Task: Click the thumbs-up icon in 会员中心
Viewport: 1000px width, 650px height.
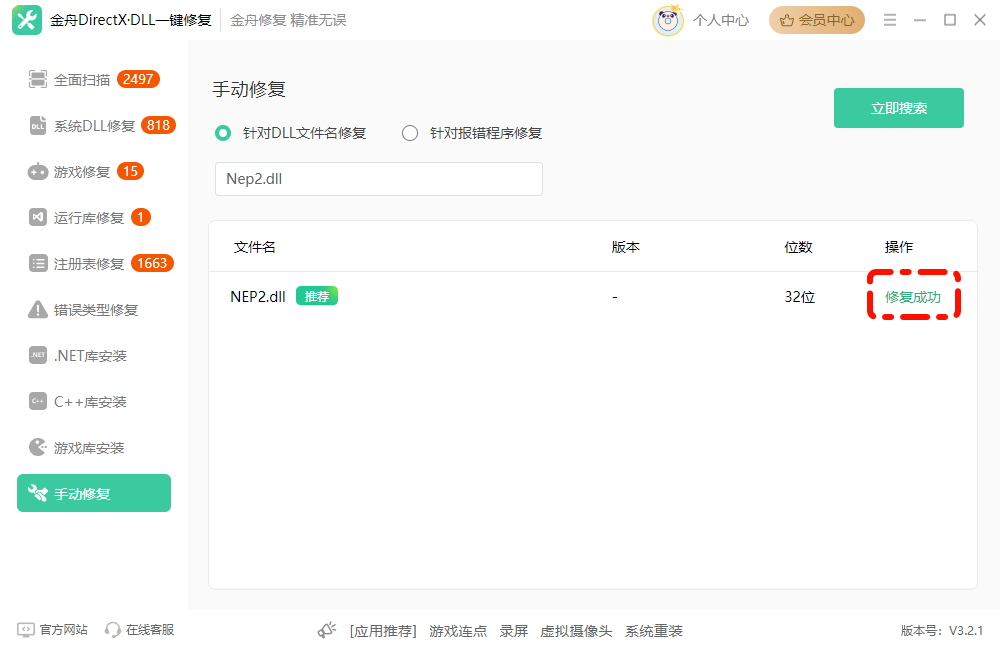Action: (x=787, y=20)
